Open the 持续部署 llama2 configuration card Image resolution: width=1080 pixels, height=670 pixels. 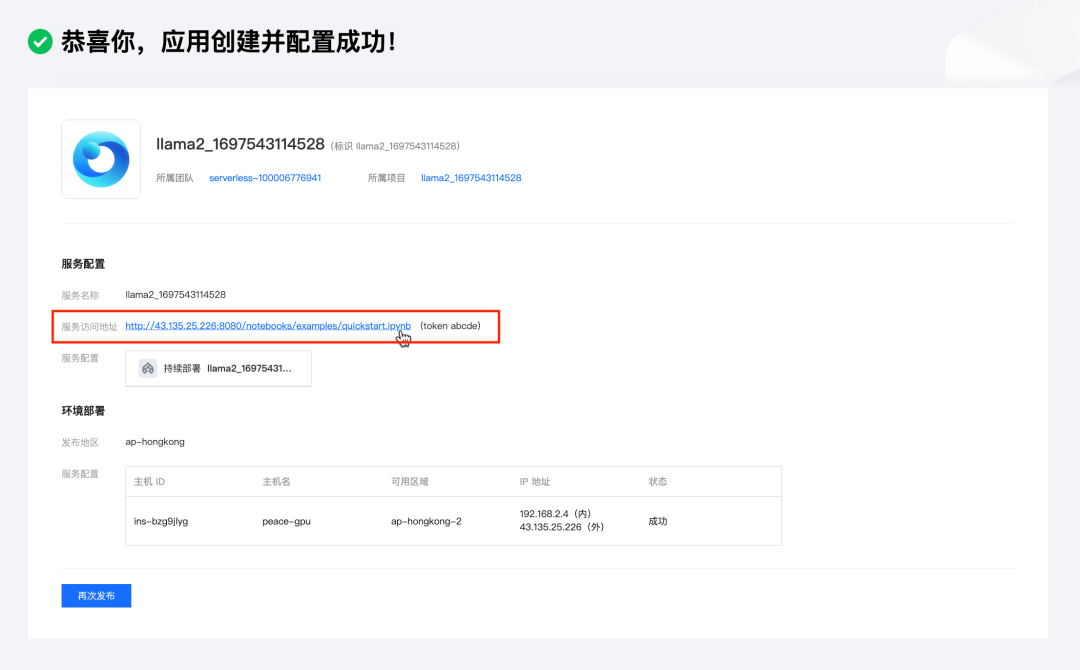click(x=218, y=368)
